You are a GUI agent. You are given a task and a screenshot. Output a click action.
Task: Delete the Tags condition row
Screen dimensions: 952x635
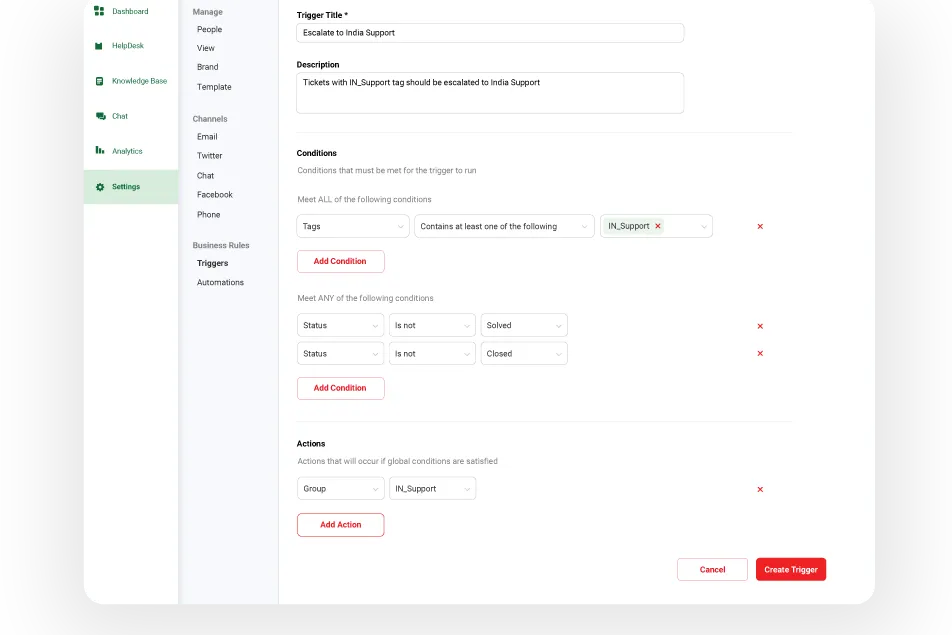(760, 227)
